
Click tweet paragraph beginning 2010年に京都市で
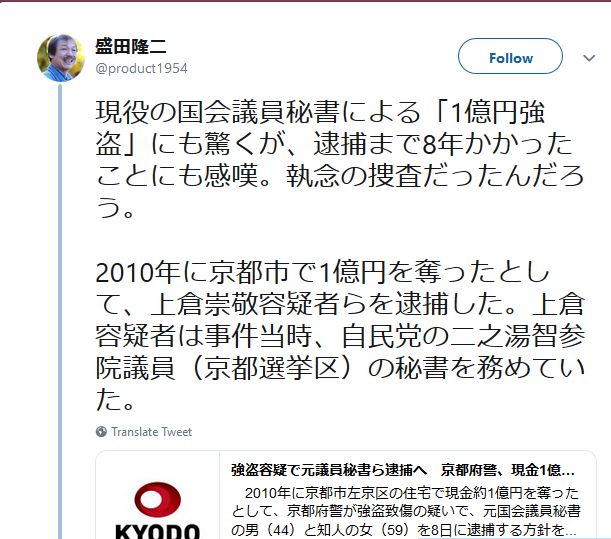tap(340, 335)
